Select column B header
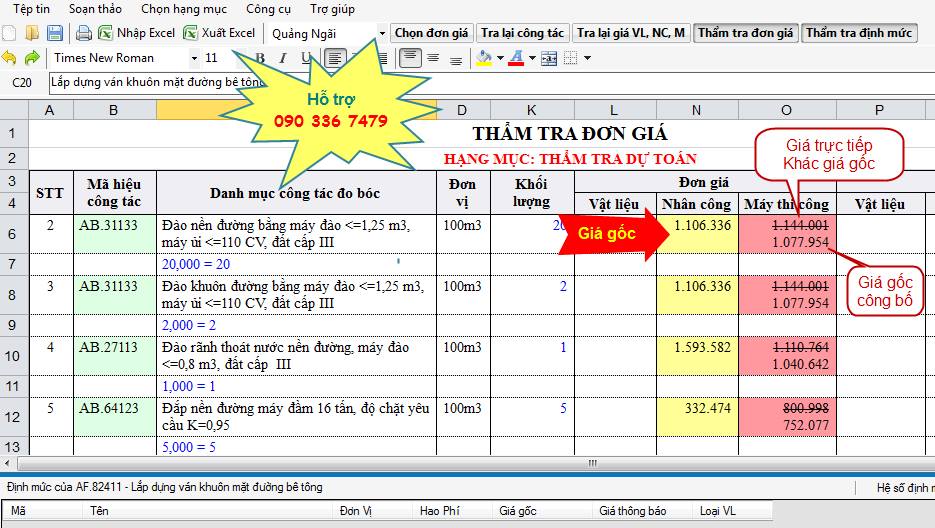Screen dimensions: 935x528 pos(114,110)
